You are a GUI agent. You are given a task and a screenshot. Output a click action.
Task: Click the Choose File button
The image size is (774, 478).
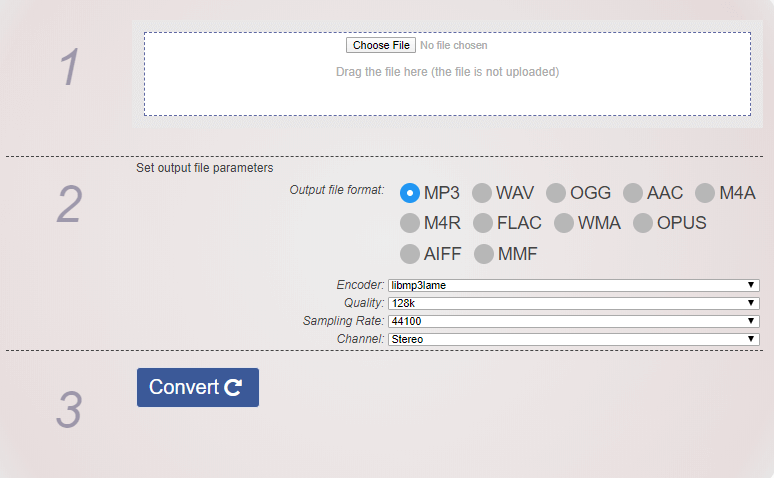[382, 46]
